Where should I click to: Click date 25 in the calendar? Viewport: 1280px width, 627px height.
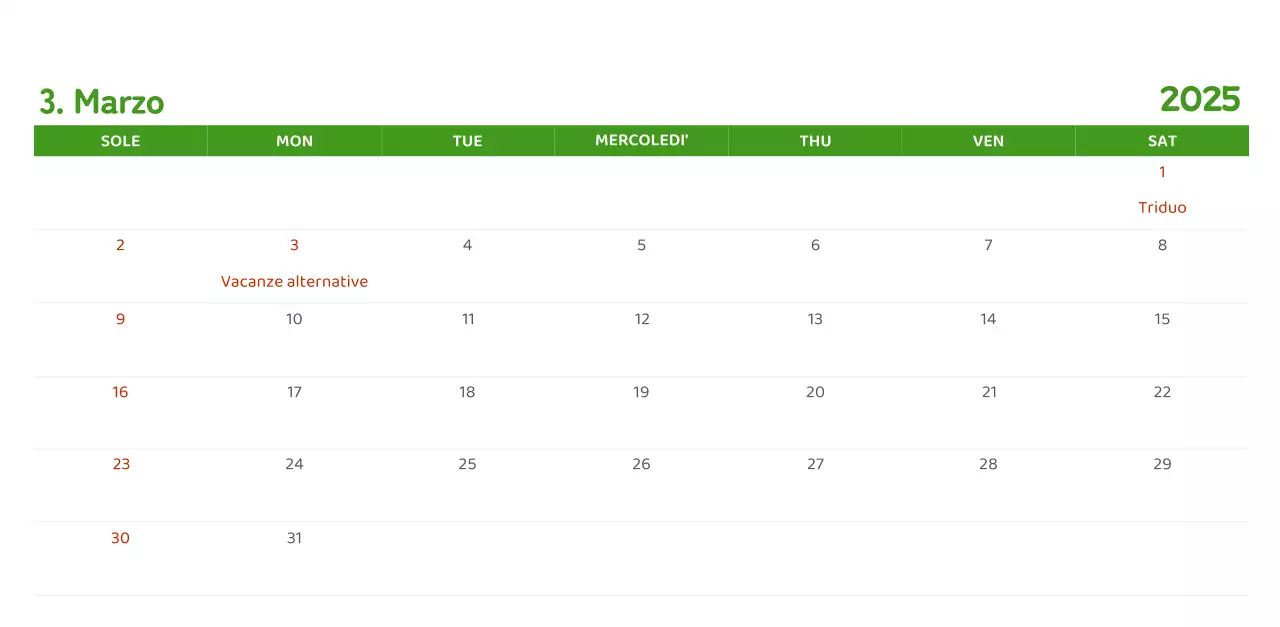tap(467, 464)
